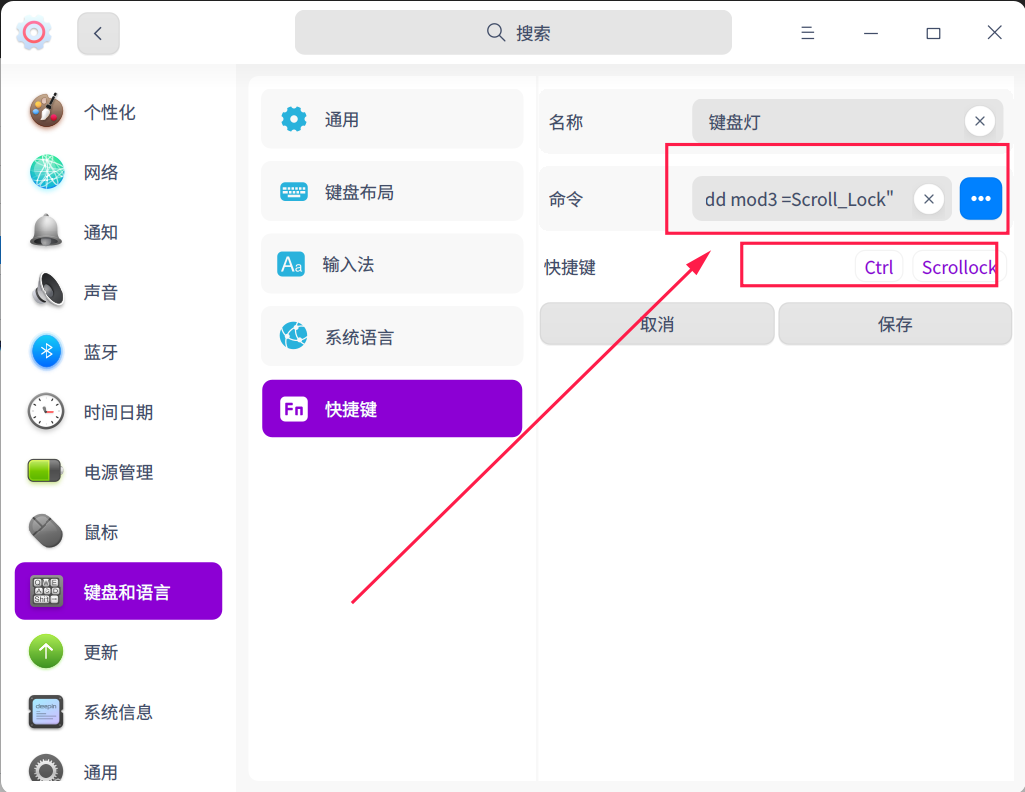Click the Keyboard and Language icon
This screenshot has height=792, width=1025.
(46, 591)
